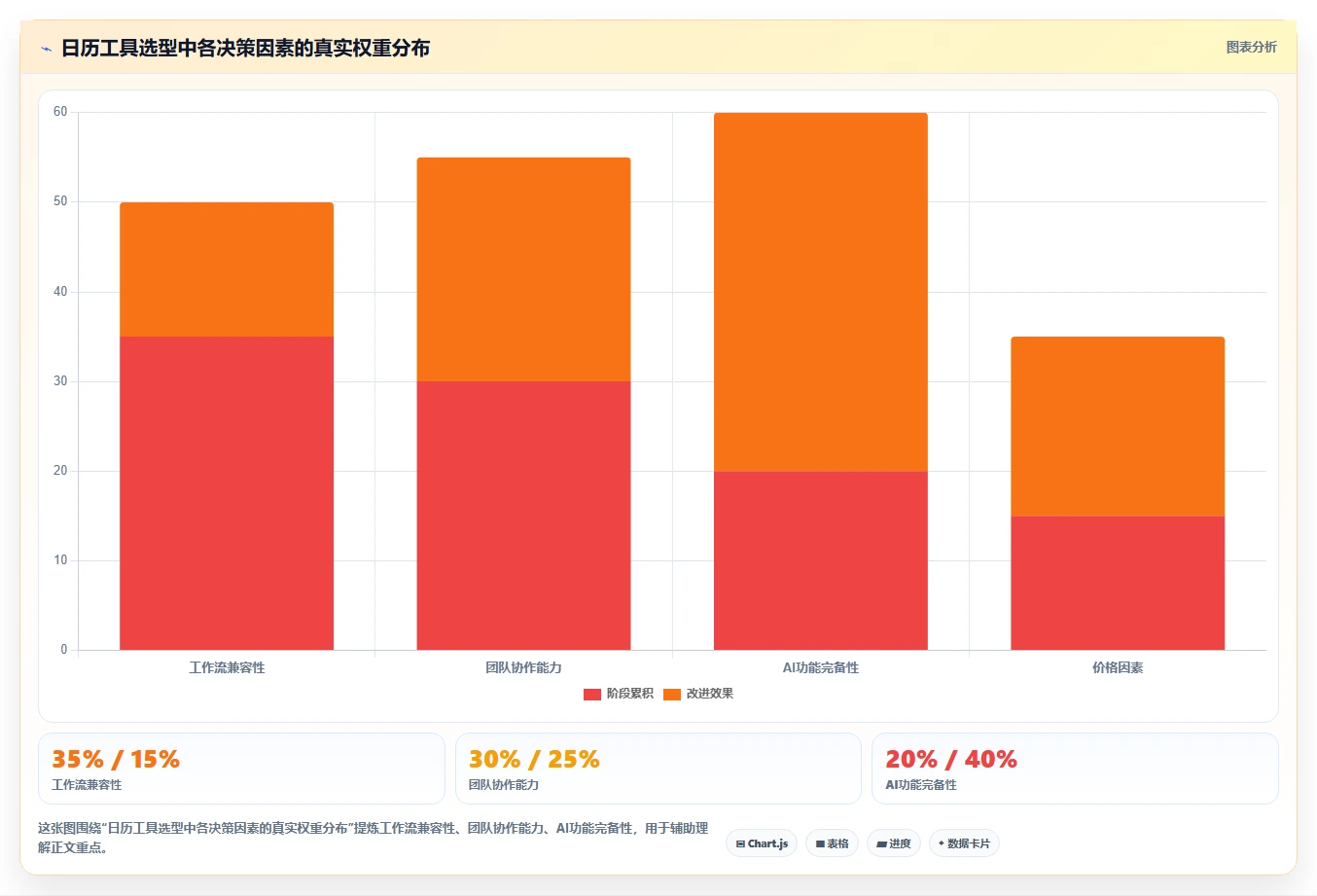Click the 35% / 15% data card
The image size is (1317, 896).
(241, 769)
